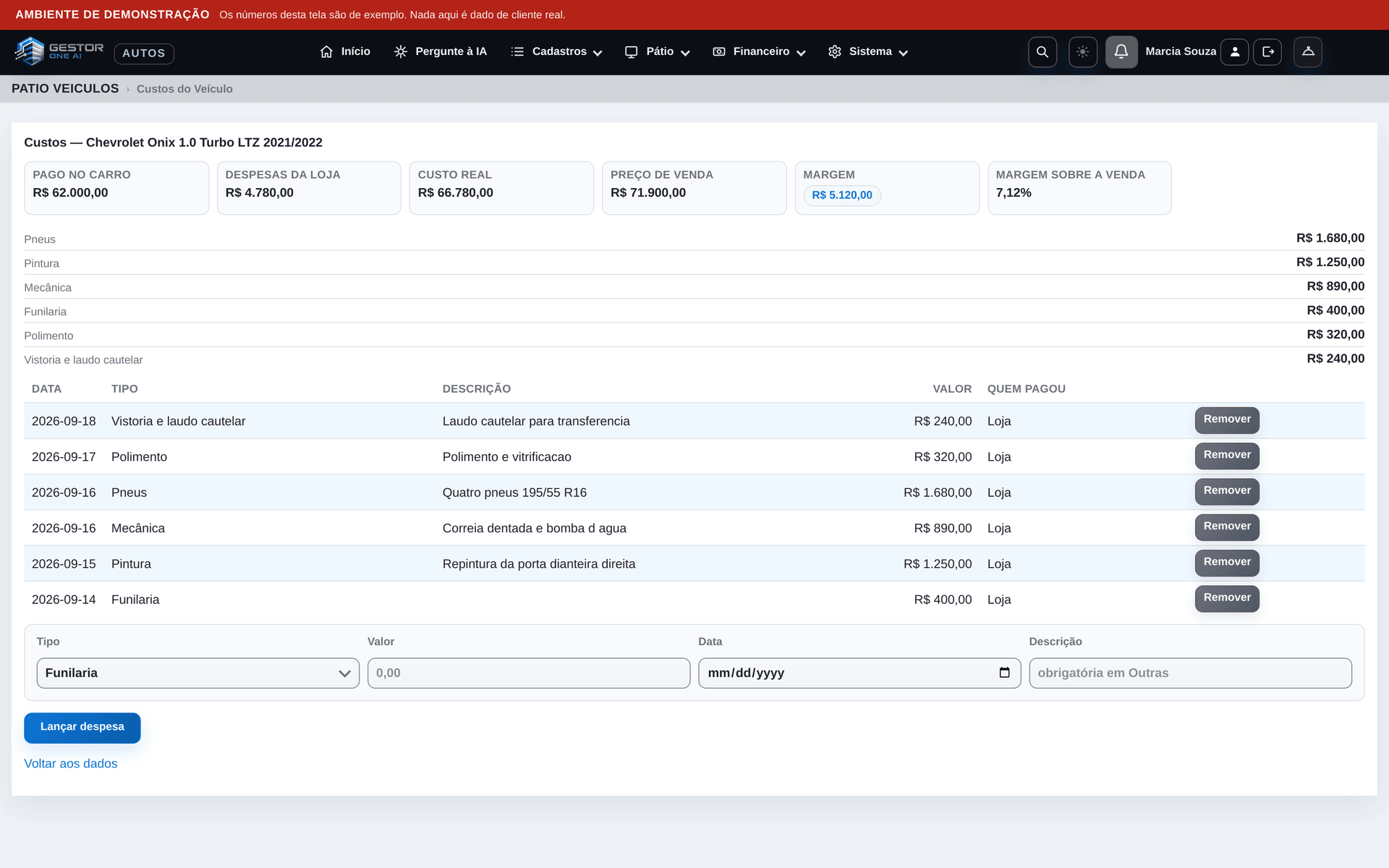Click 'Custos do Veículo' in the breadcrumb
Screen dimensions: 1389x868
click(184, 89)
